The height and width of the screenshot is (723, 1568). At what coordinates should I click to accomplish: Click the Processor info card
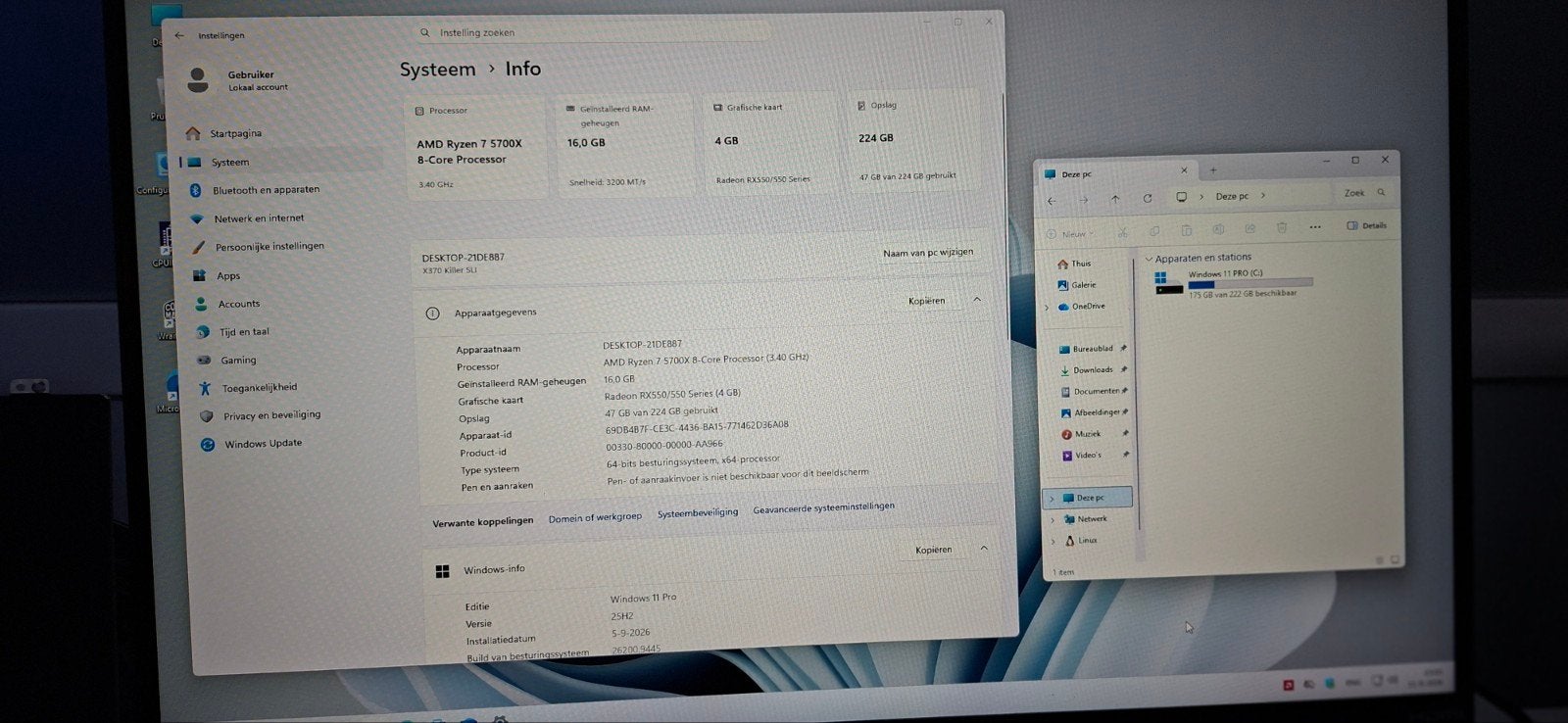tap(476, 147)
